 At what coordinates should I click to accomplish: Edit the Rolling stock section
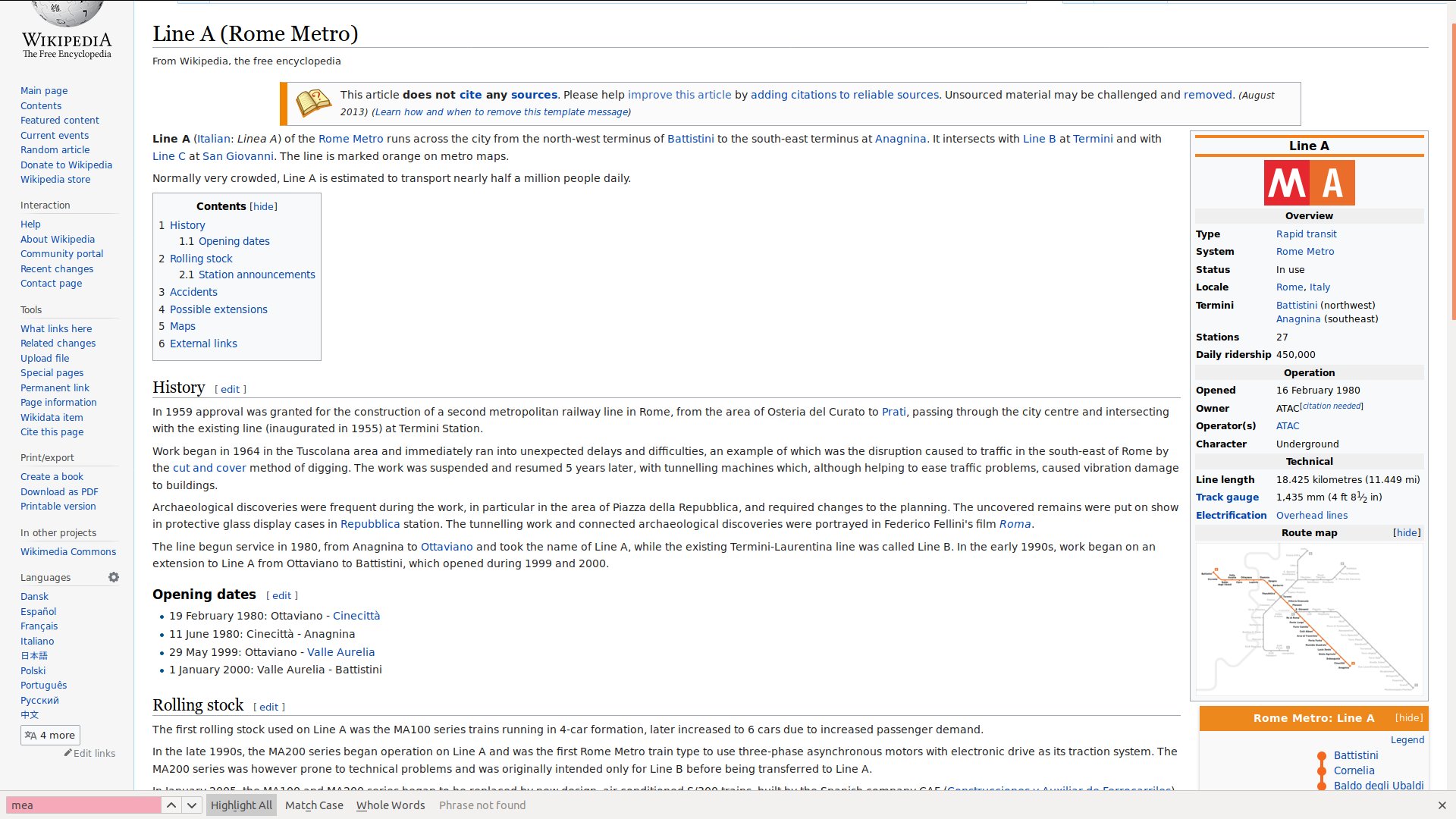pos(268,708)
